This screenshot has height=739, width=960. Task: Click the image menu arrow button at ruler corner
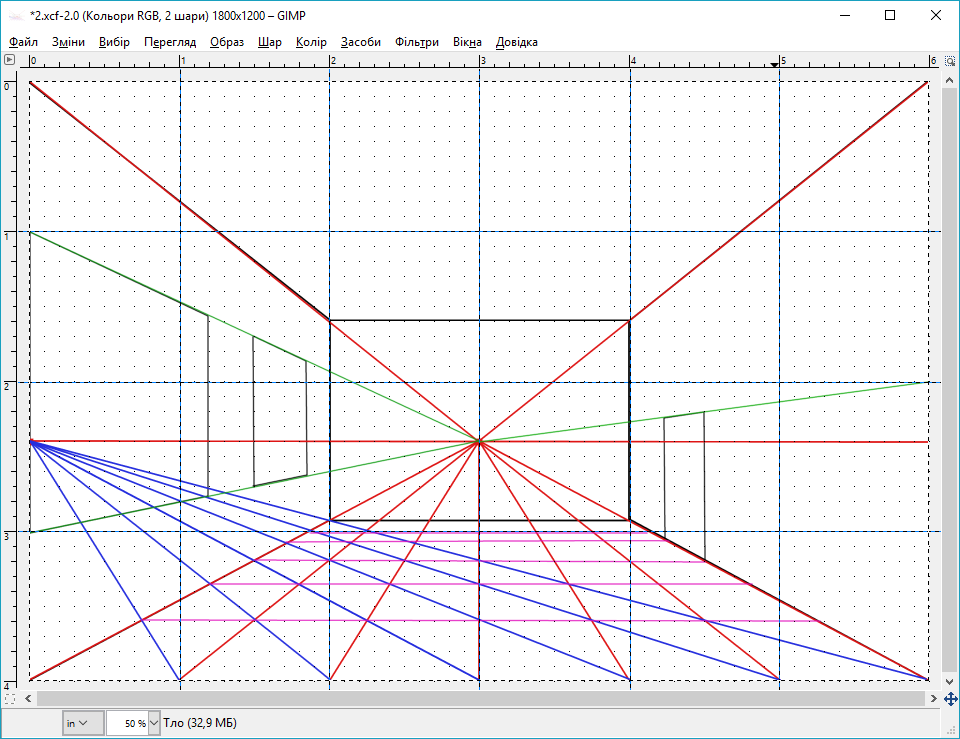coord(9,60)
